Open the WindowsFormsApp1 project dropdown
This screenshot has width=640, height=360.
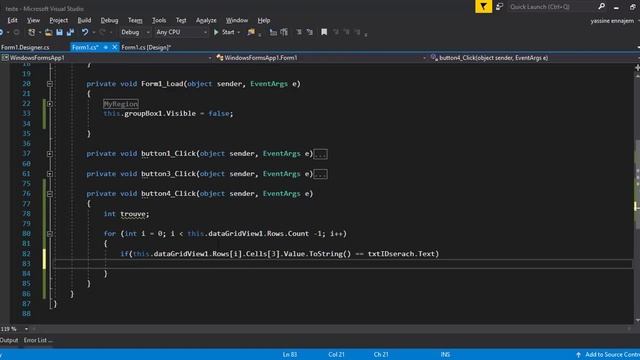[107, 58]
